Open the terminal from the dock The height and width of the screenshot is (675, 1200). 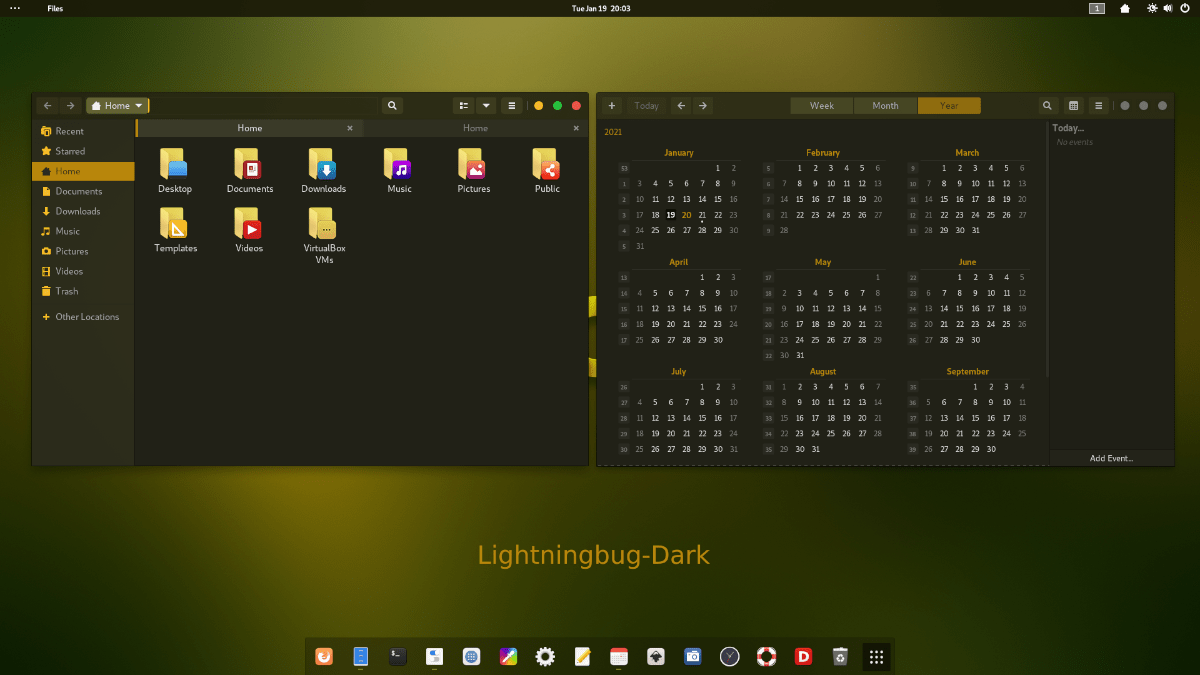click(x=397, y=657)
